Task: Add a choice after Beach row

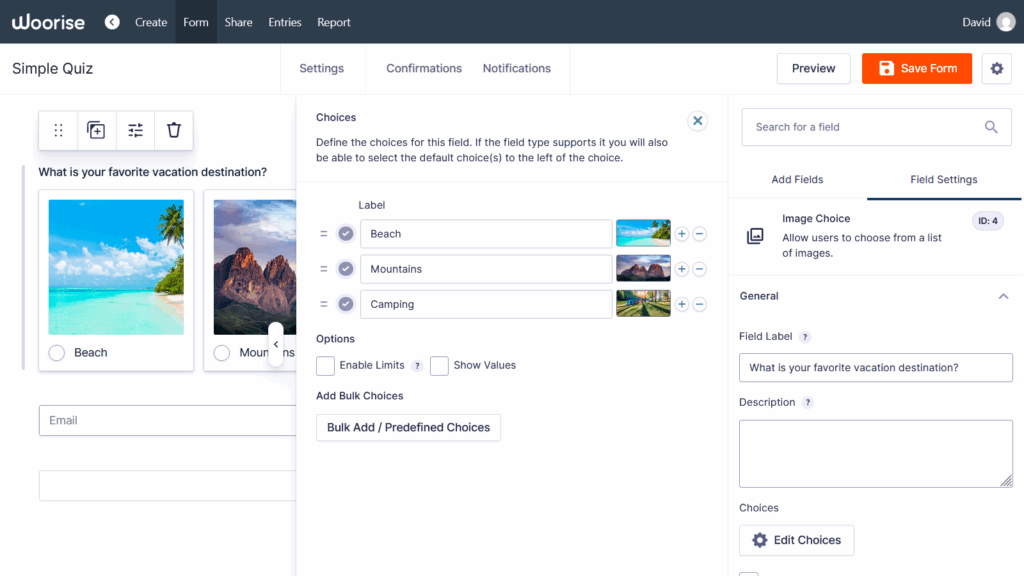Action: [682, 234]
